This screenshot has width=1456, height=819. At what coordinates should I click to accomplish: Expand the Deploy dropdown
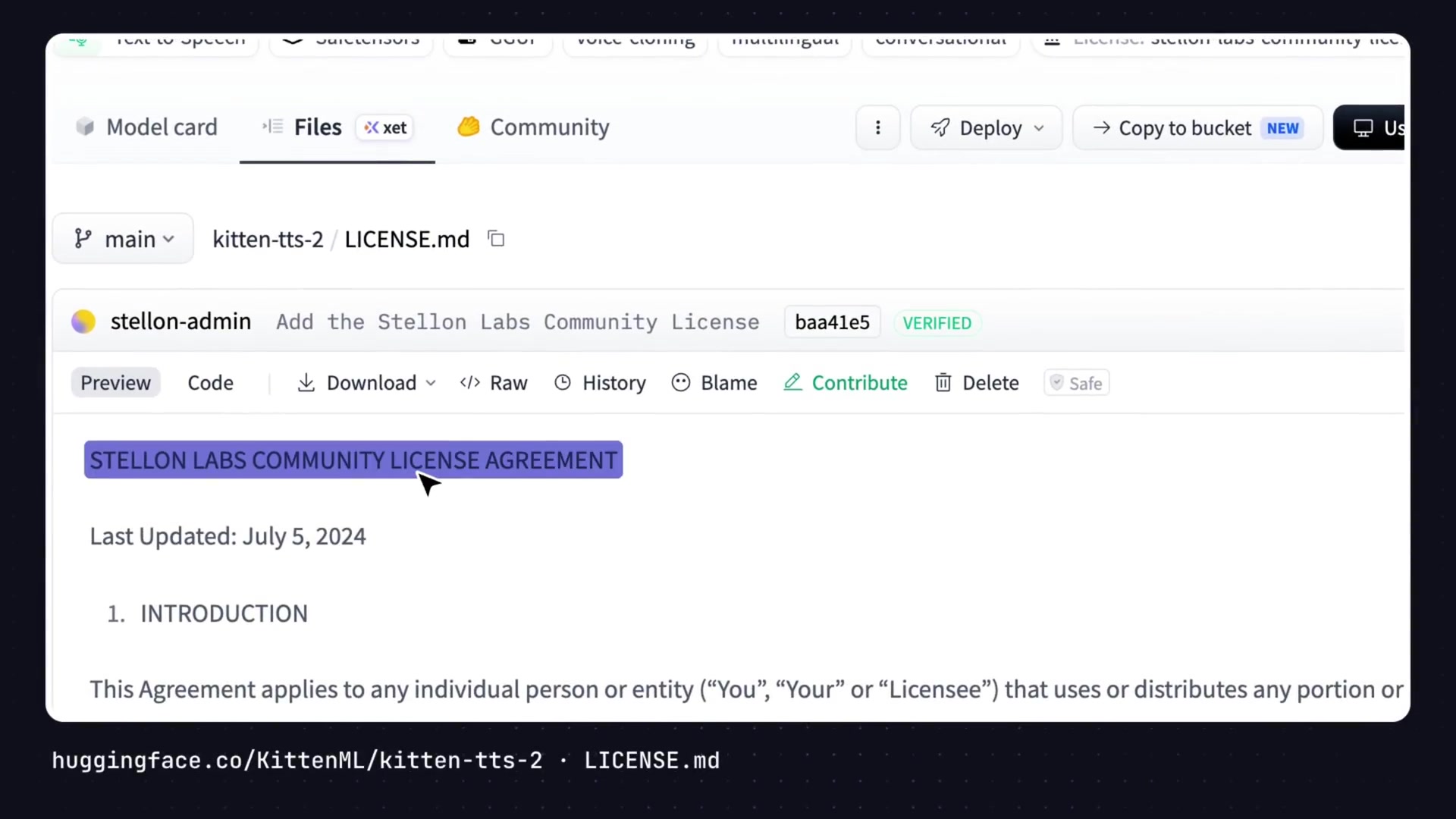[986, 127]
